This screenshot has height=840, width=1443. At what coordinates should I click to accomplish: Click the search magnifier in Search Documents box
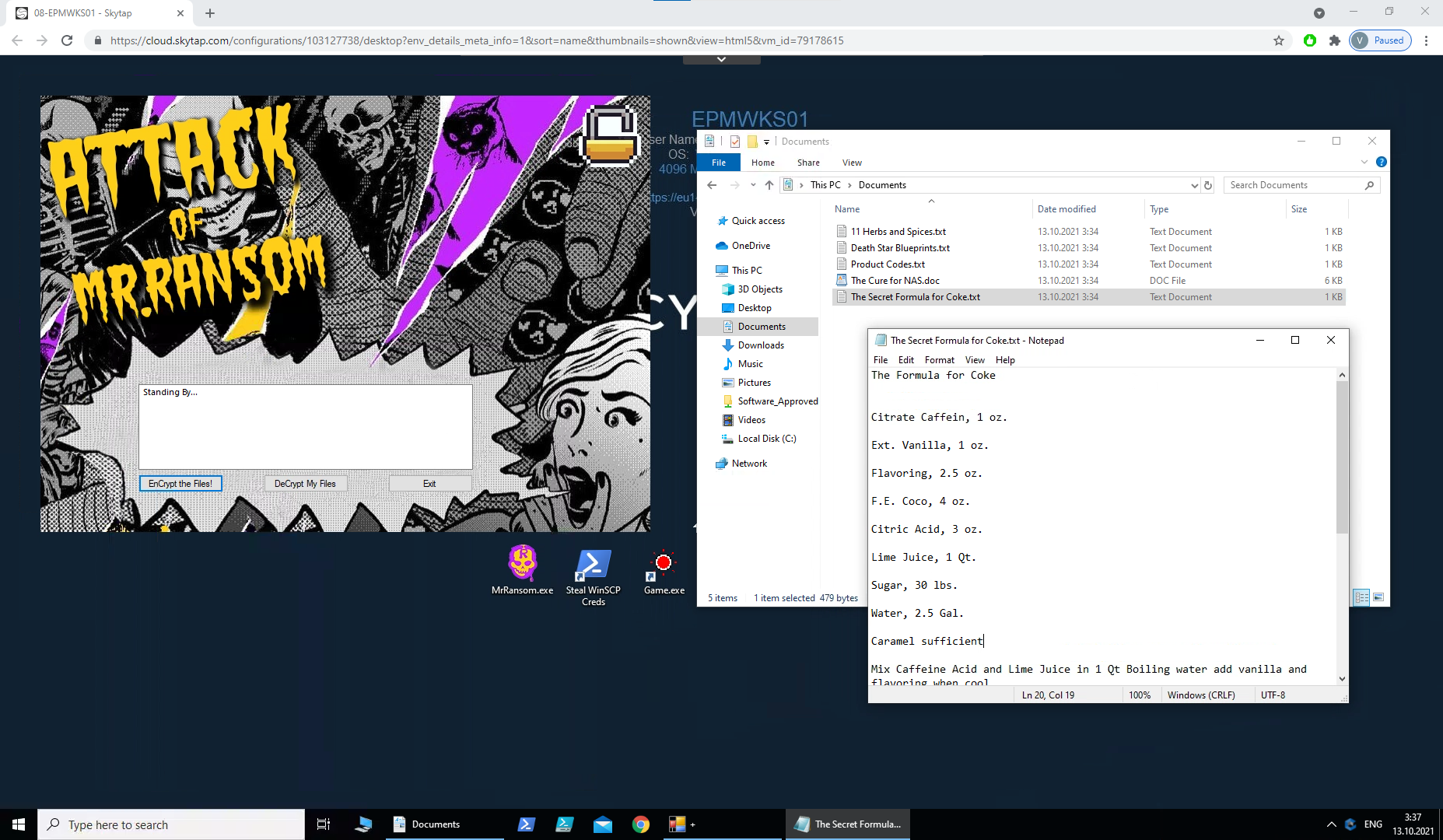click(x=1370, y=185)
